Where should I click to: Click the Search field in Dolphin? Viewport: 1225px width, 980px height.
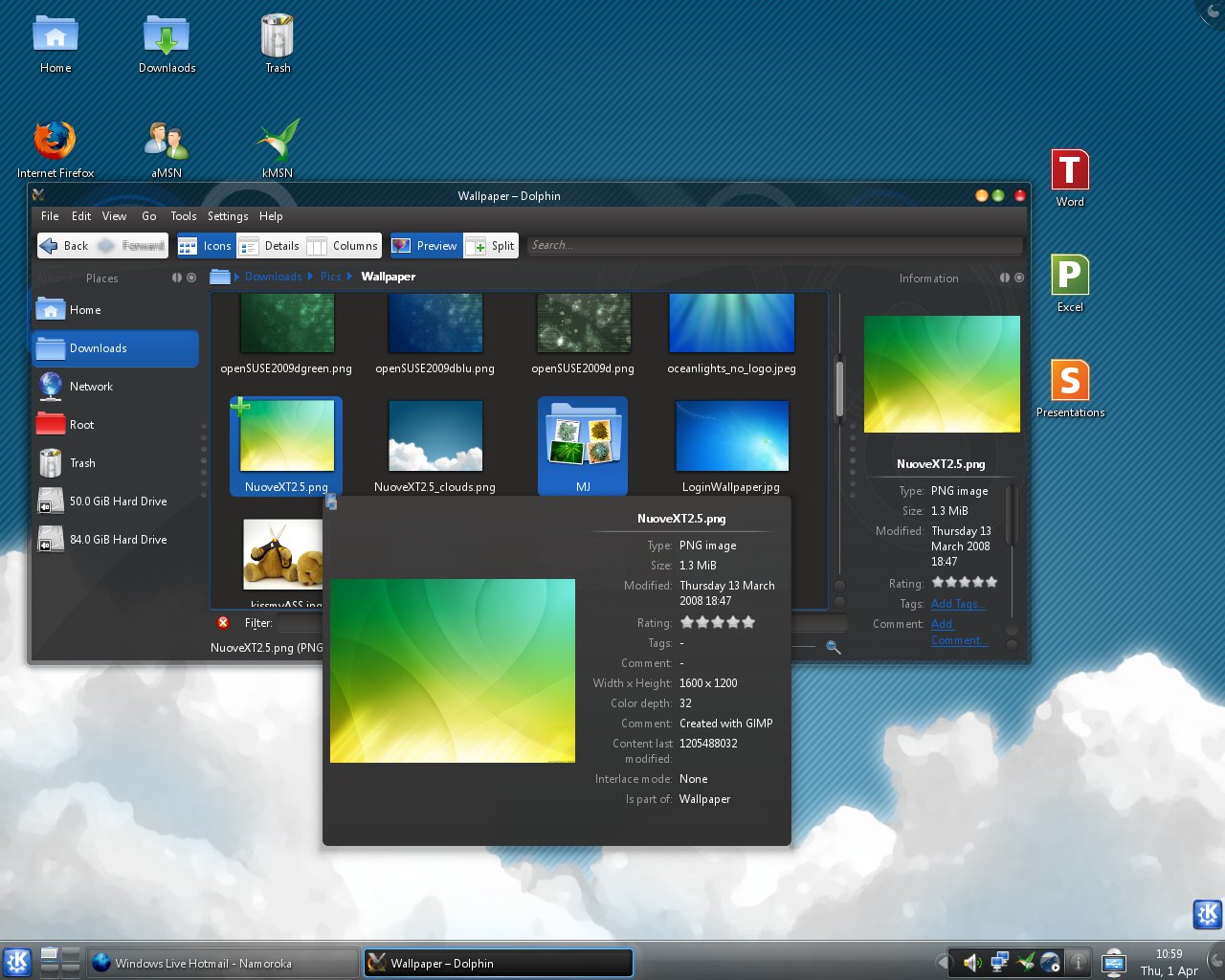pos(774,246)
